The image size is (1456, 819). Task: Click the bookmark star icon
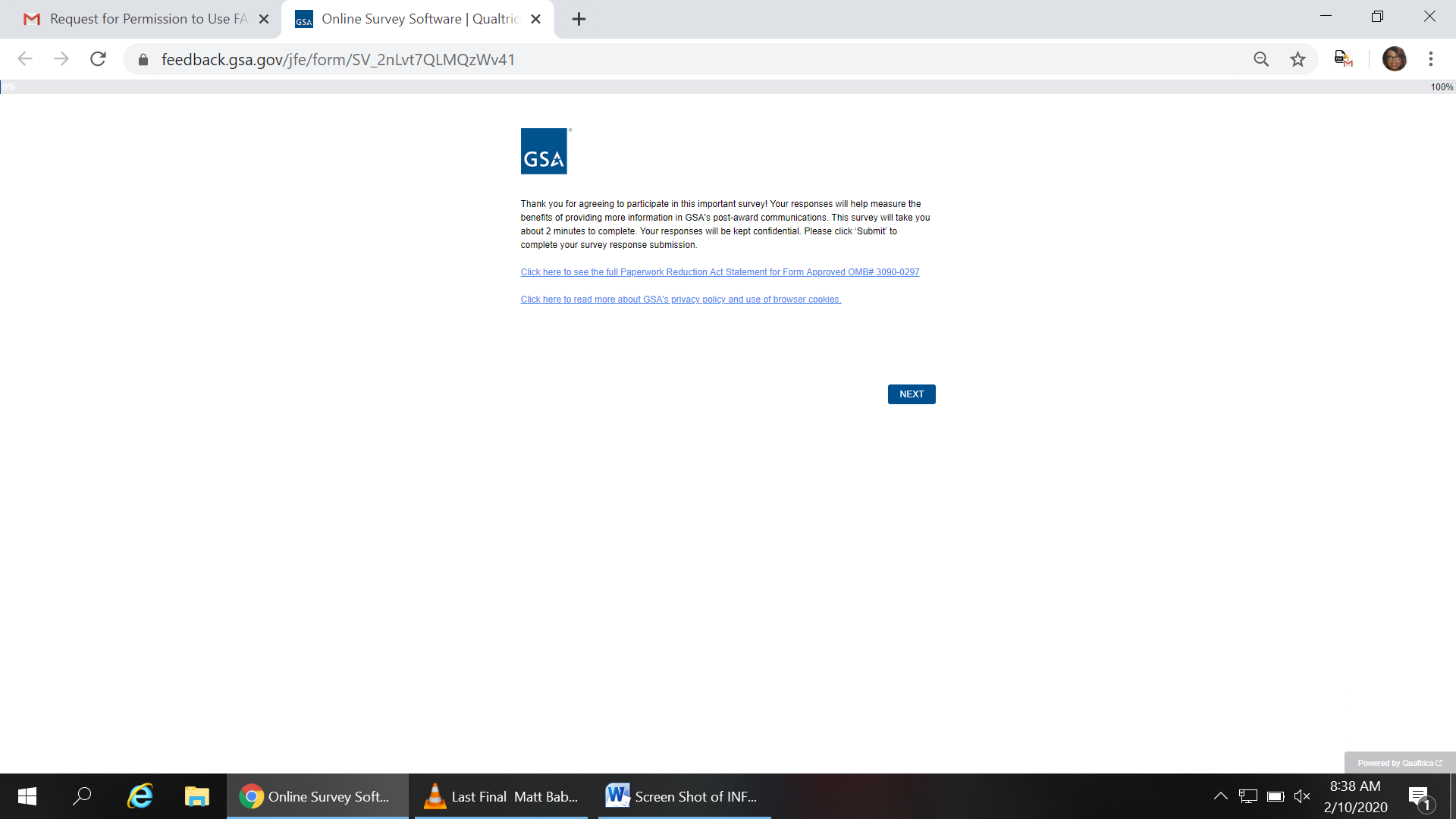(x=1298, y=59)
